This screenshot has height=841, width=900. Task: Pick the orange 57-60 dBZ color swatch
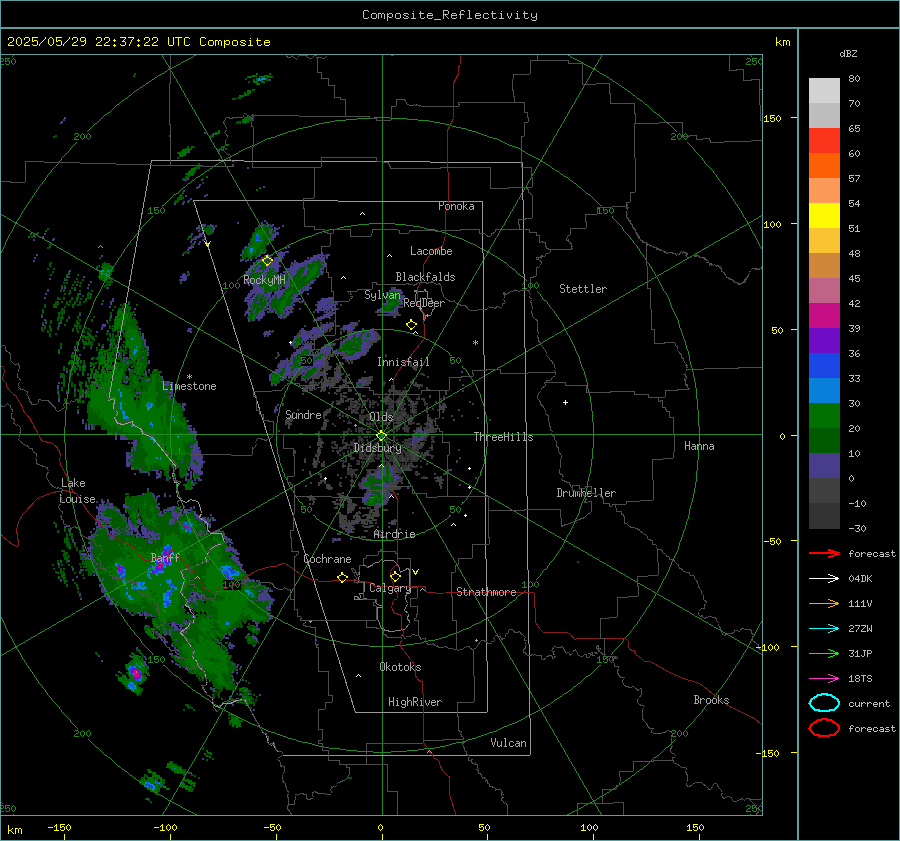click(x=824, y=166)
